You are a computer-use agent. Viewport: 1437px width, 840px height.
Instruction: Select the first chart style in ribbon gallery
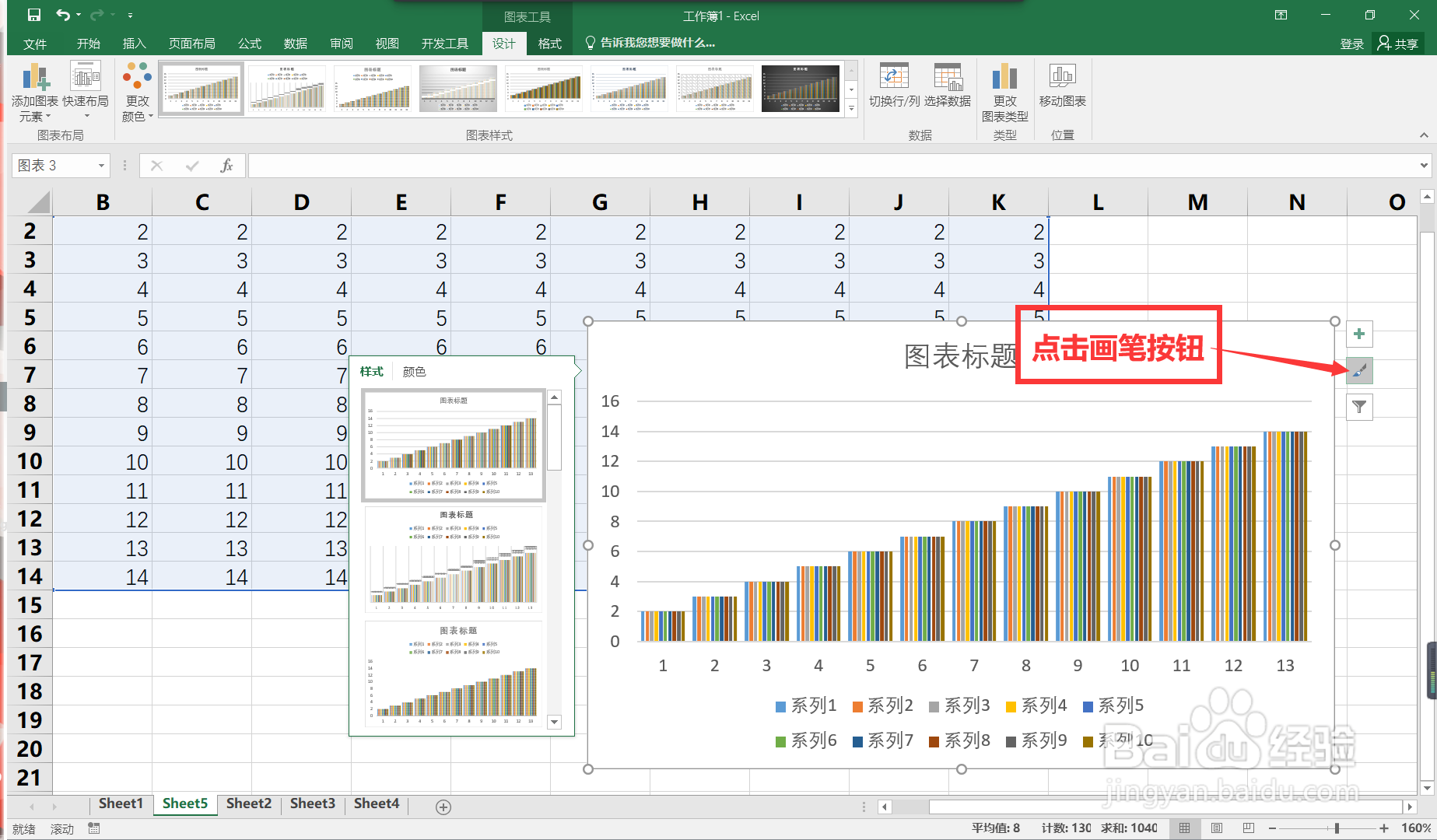pyautogui.click(x=202, y=89)
